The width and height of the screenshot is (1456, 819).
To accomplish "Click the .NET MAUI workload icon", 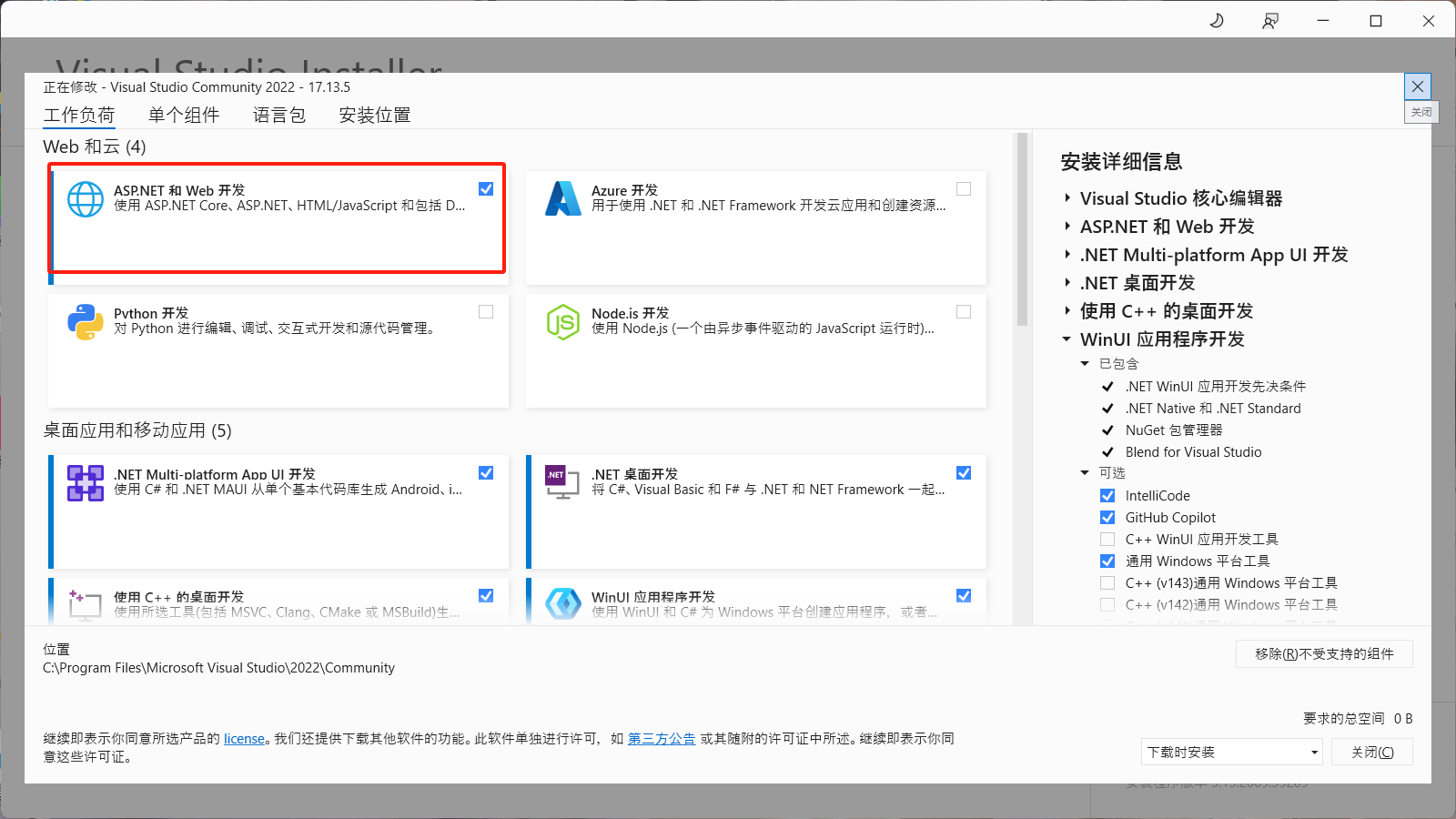I will click(86, 483).
